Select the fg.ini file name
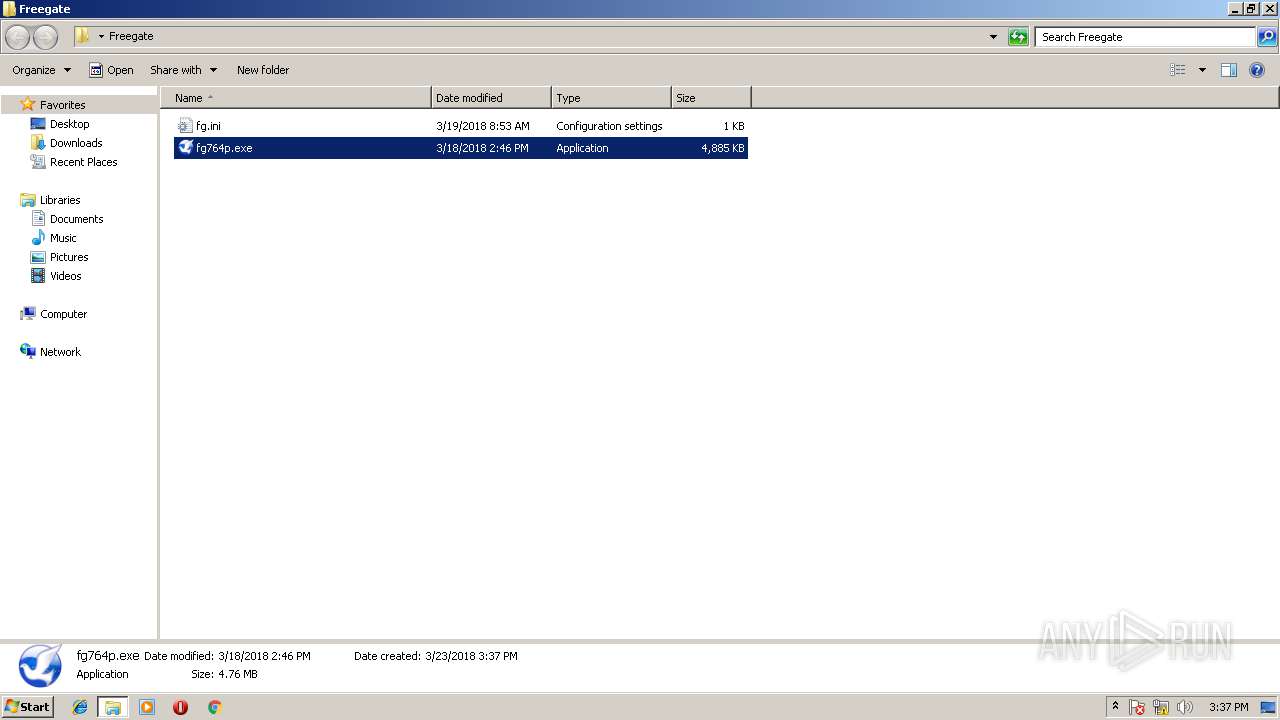 click(208, 126)
